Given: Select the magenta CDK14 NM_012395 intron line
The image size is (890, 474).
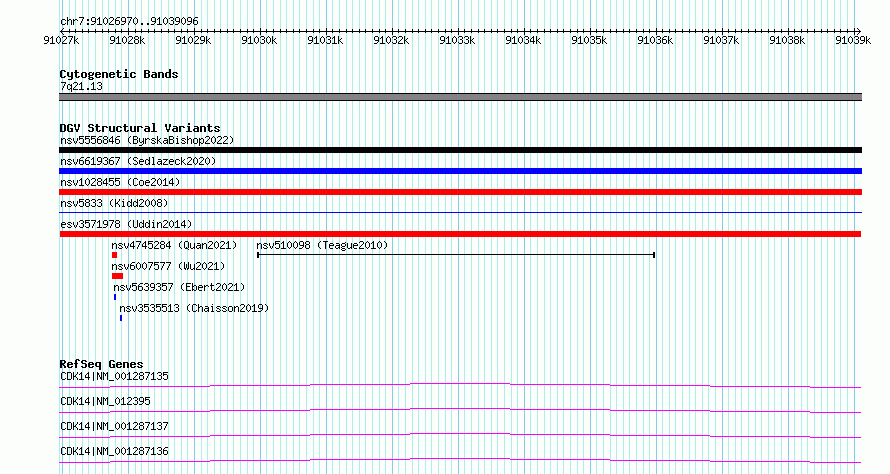Looking at the screenshot, I should [x=460, y=410].
